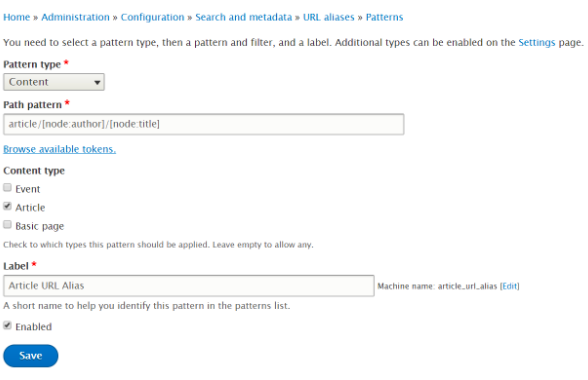Click the Patterns breadcrumb link

point(384,17)
